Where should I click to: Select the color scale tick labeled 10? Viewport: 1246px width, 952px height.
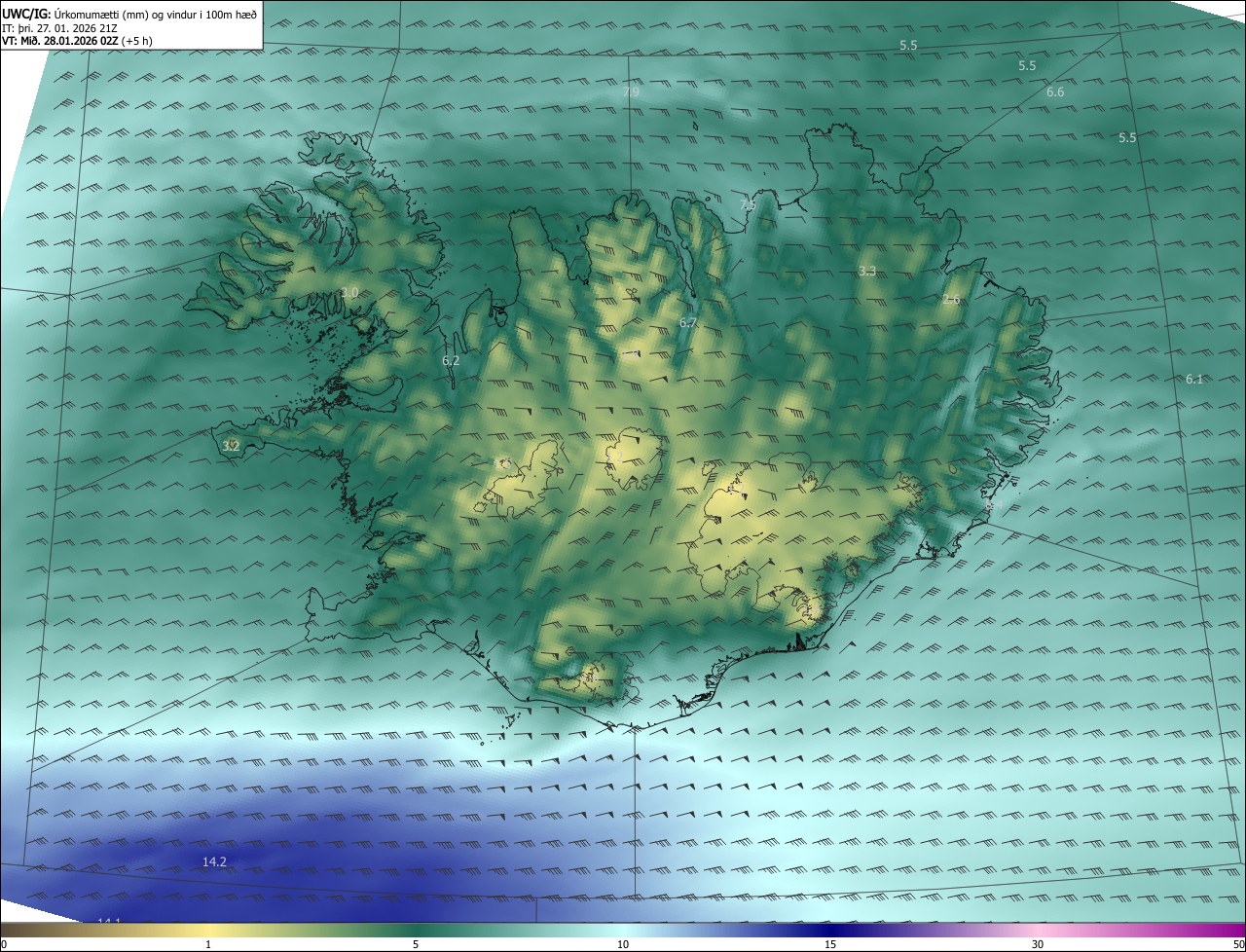[x=623, y=944]
